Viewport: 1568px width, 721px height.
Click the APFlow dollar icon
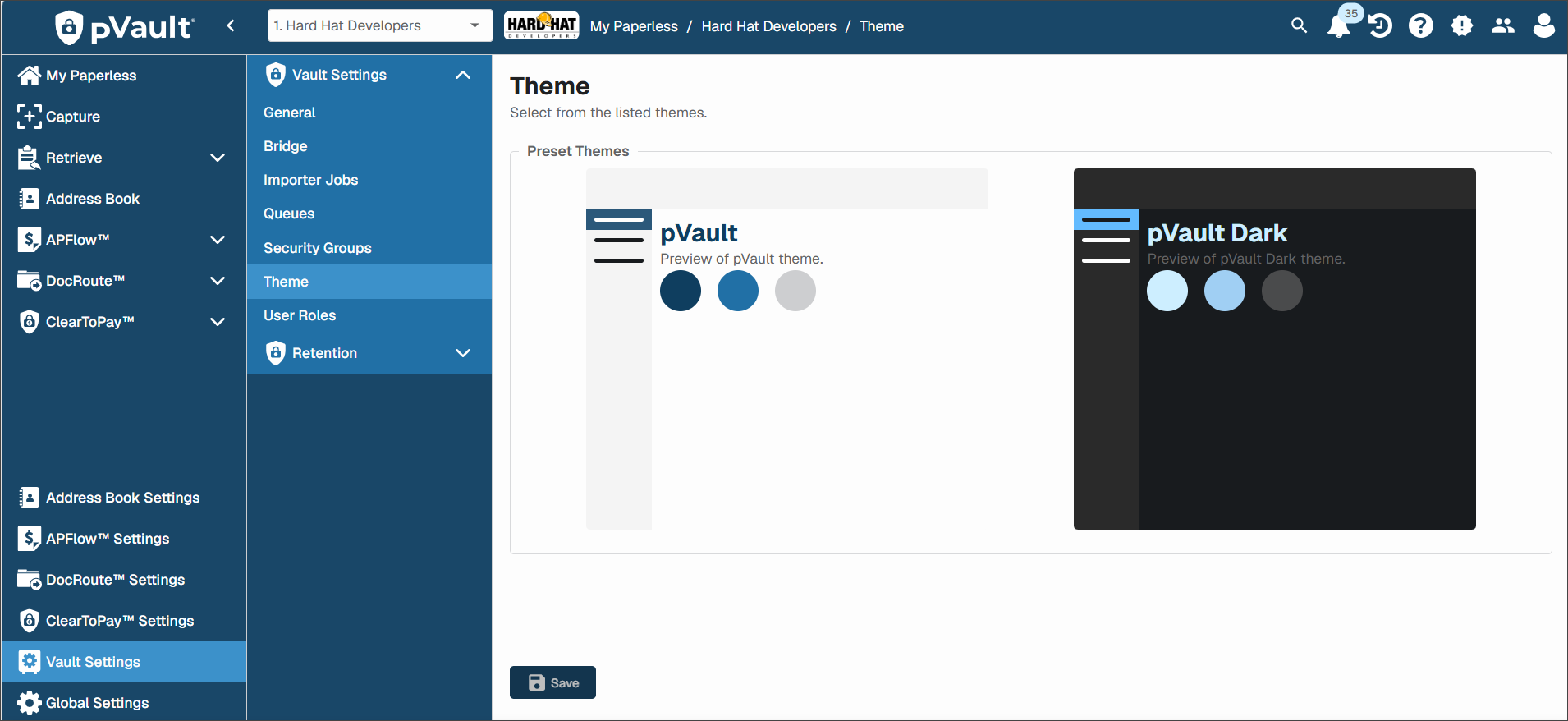(29, 240)
